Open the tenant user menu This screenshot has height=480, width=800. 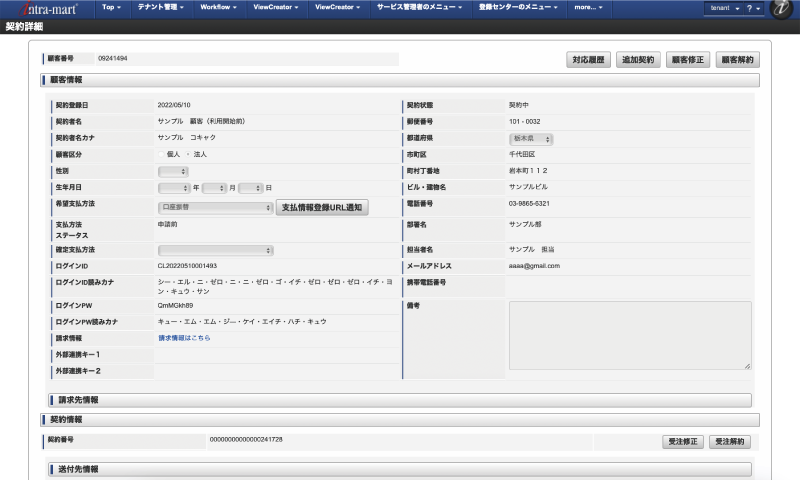click(723, 8)
